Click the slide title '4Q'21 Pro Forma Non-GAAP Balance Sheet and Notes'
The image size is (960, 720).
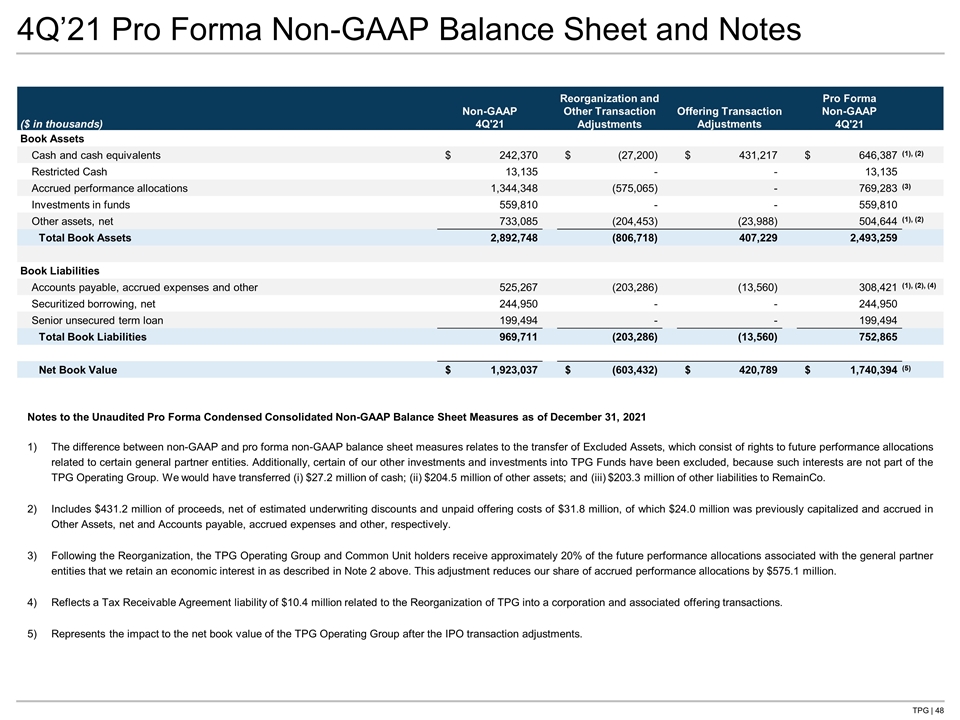pos(409,29)
